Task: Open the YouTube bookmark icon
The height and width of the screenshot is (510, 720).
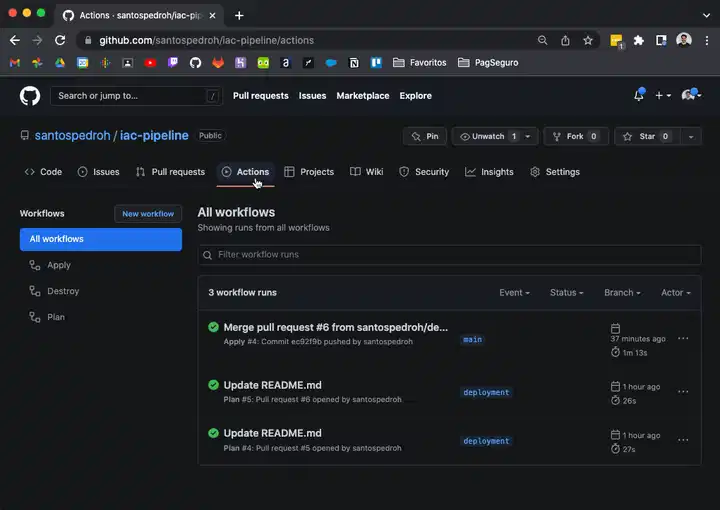Action: pyautogui.click(x=150, y=63)
